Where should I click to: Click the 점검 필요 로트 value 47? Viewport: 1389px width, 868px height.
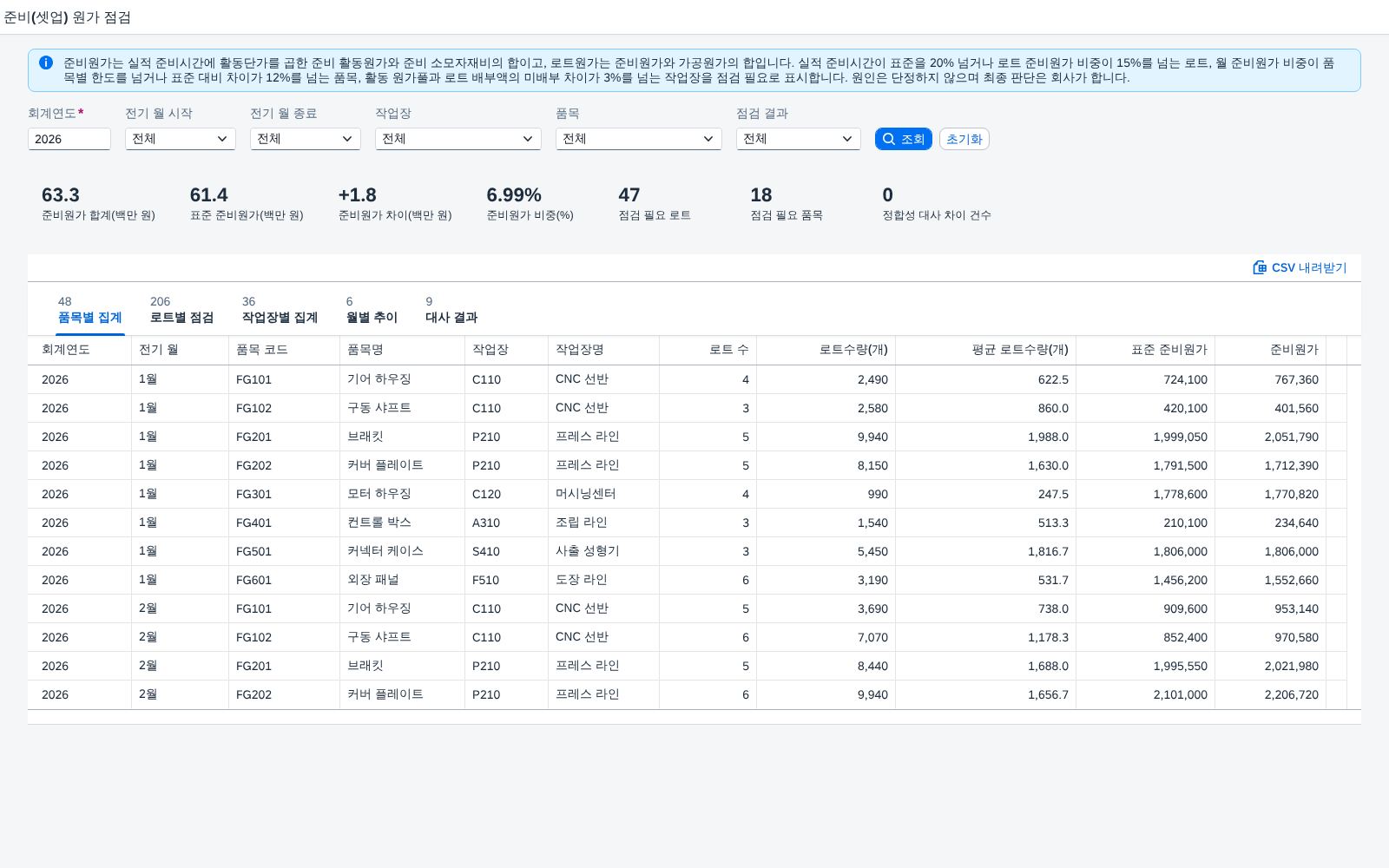click(629, 195)
